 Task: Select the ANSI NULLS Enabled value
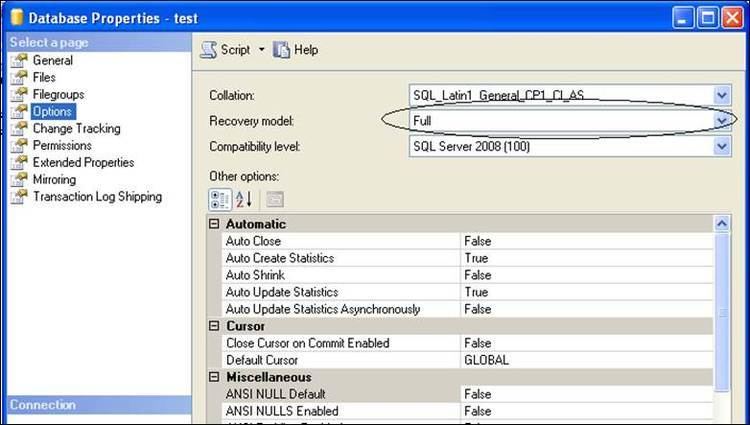pos(587,411)
